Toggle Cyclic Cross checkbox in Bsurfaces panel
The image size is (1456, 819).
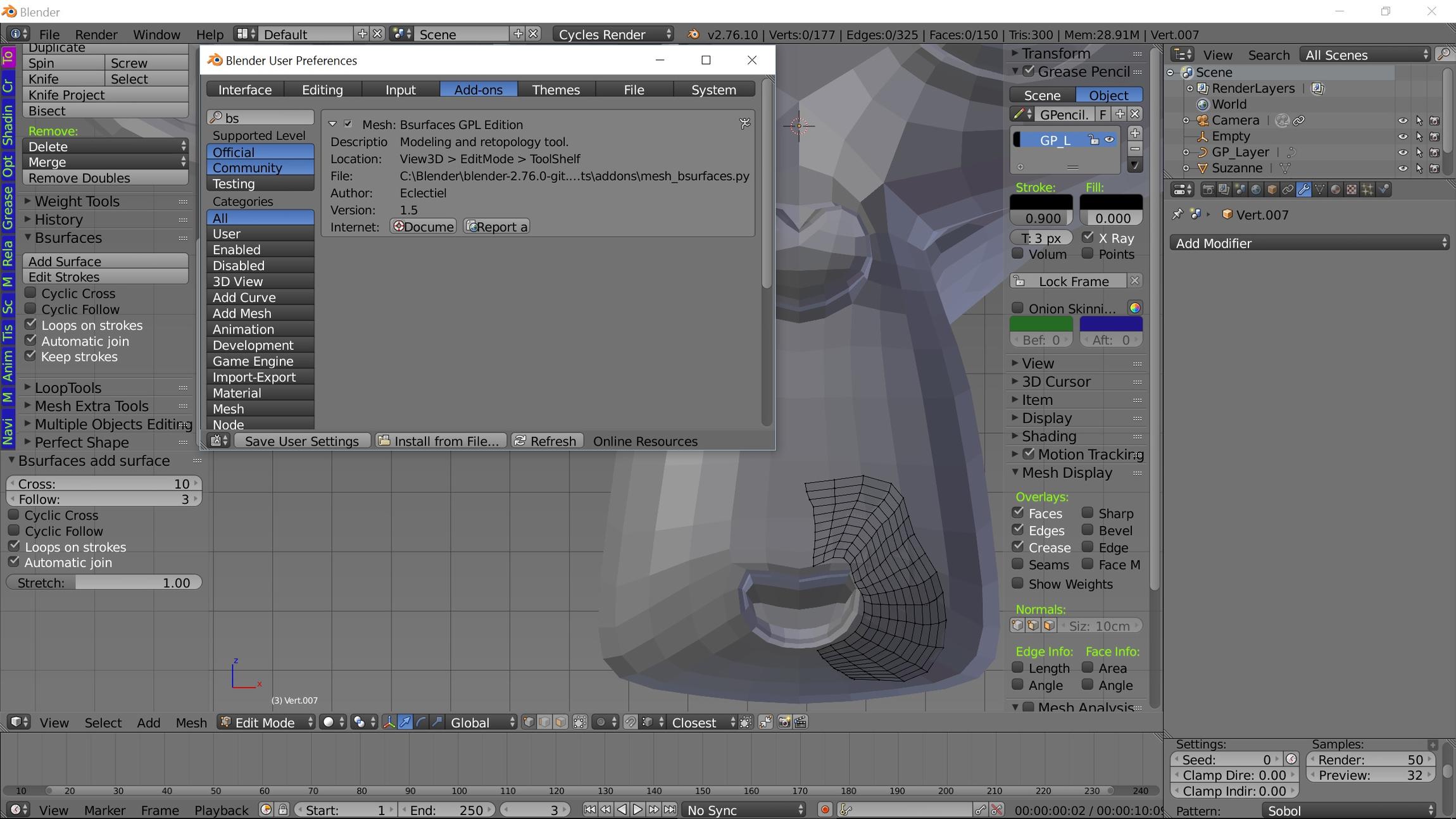click(30, 292)
